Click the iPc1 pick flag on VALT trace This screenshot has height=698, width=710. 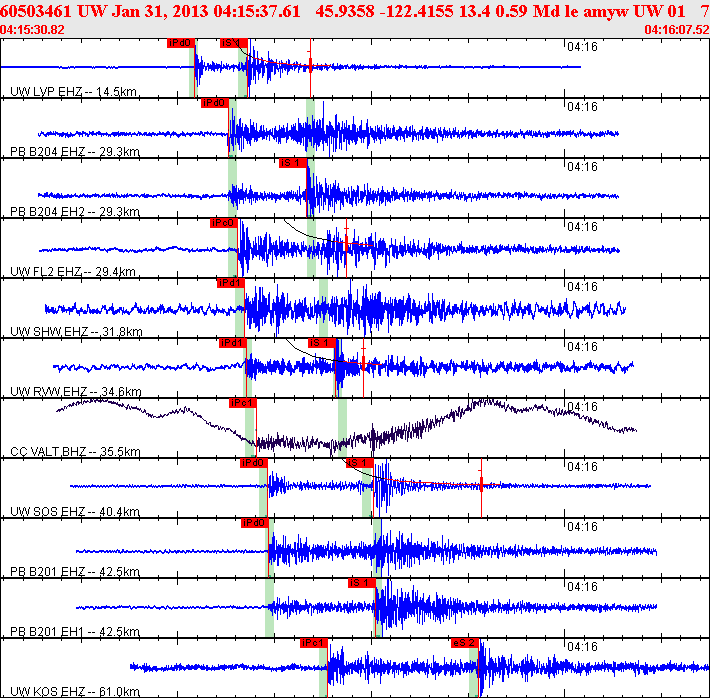coord(243,403)
